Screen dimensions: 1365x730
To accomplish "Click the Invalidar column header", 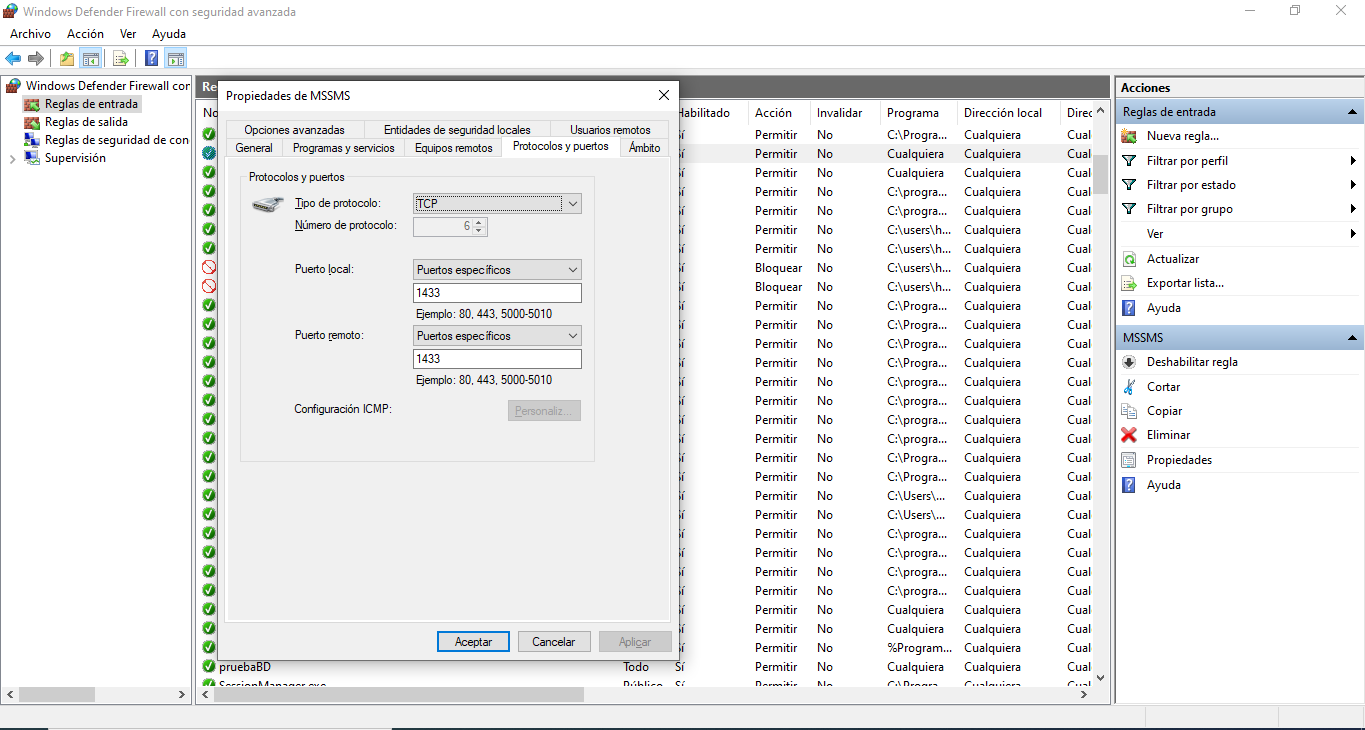I will point(845,113).
